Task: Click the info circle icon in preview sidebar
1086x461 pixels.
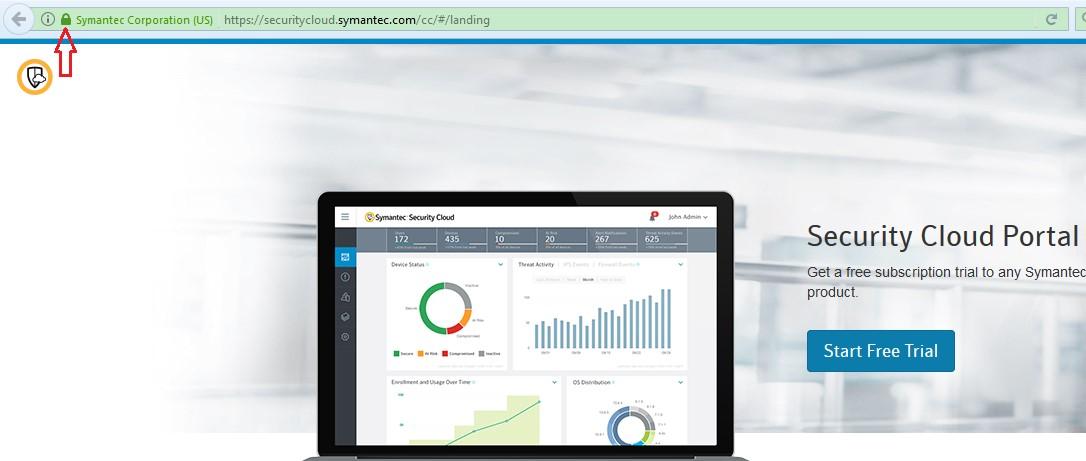Action: 346,277
